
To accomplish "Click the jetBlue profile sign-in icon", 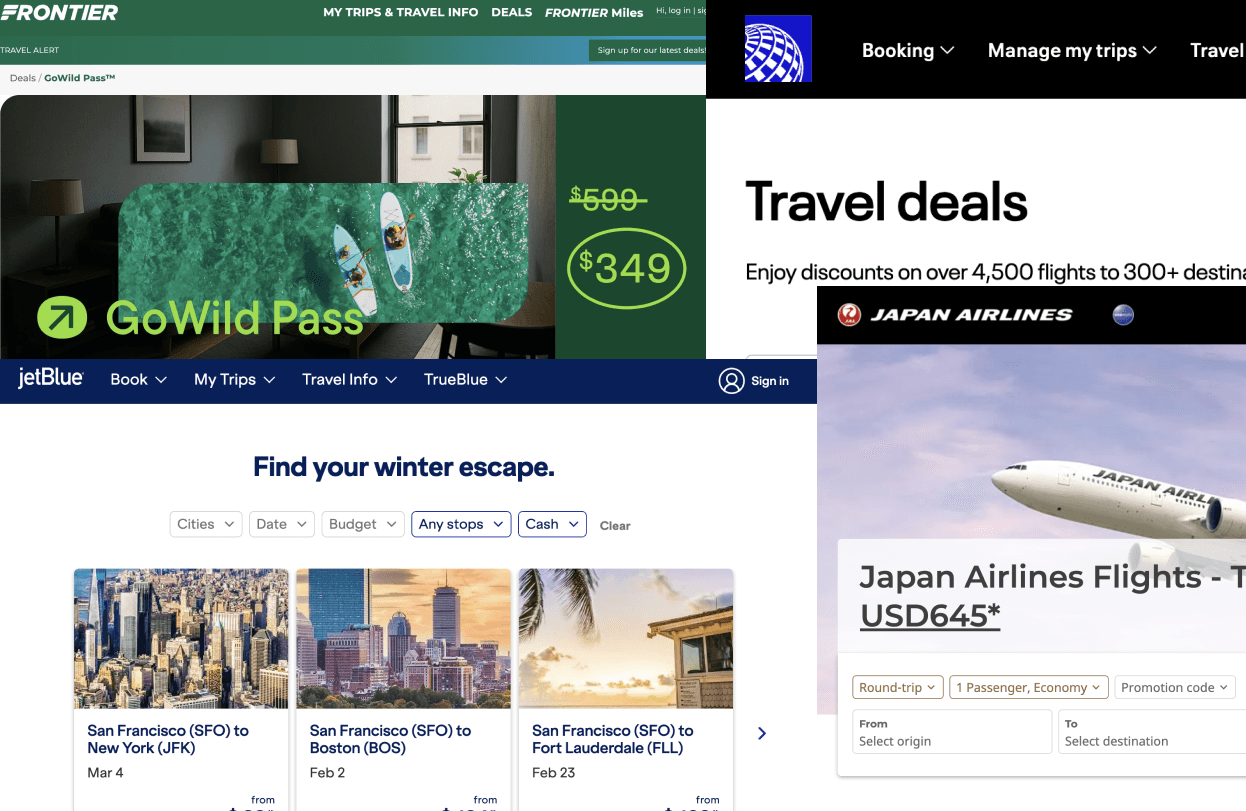I will pos(731,381).
